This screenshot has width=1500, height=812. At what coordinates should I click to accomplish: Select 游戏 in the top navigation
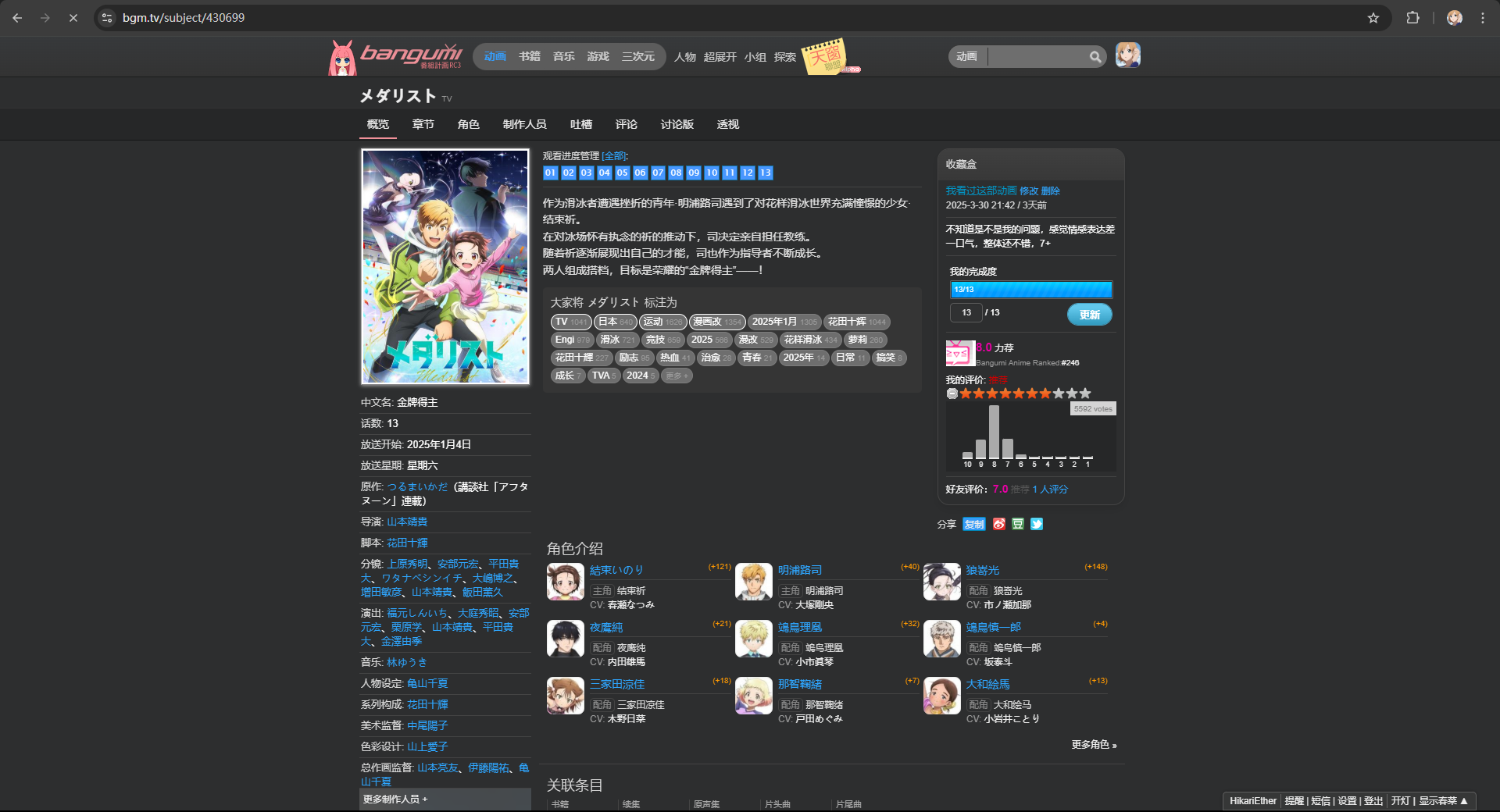click(598, 56)
